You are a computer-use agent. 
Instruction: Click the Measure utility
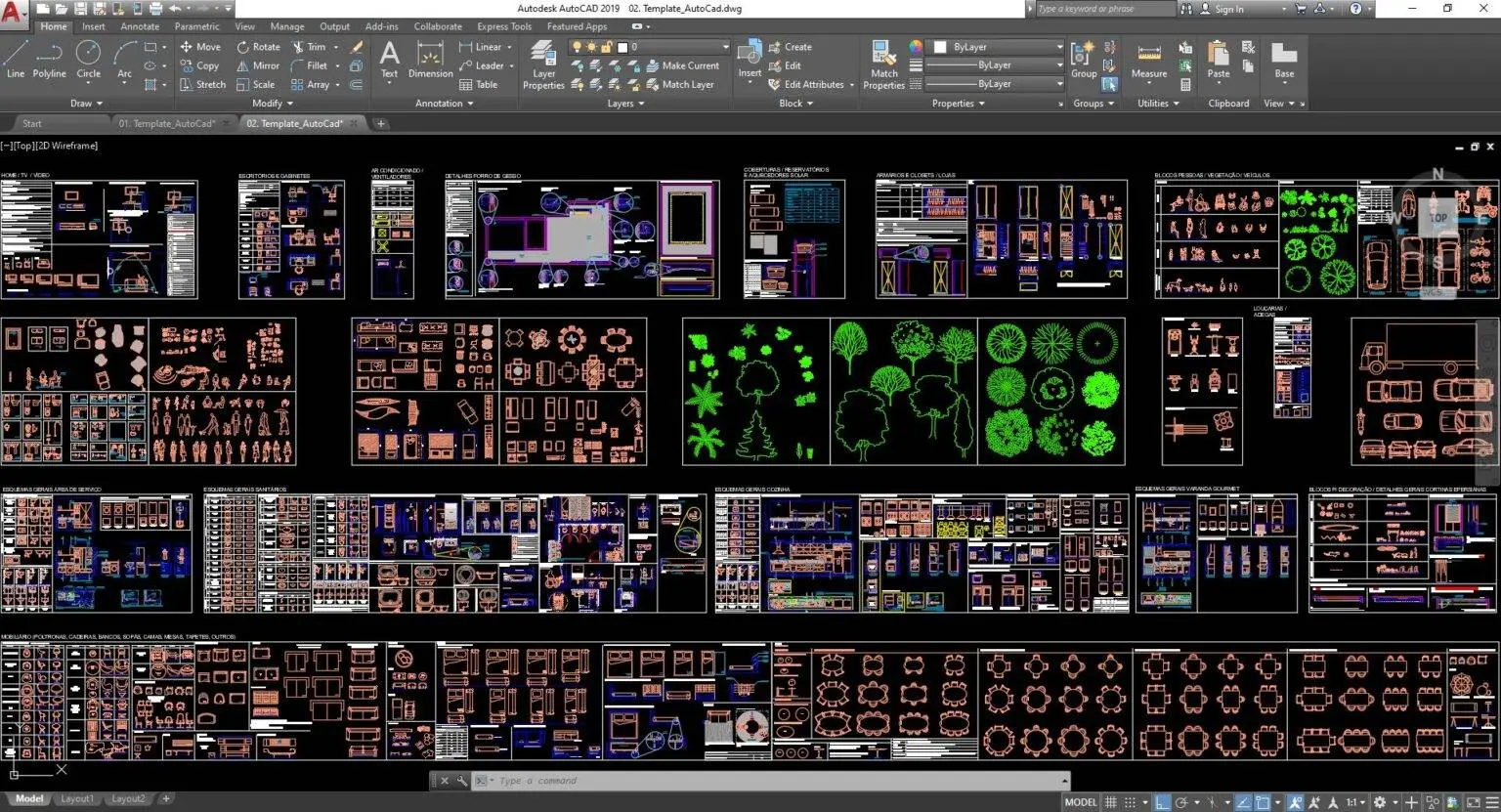[1149, 59]
